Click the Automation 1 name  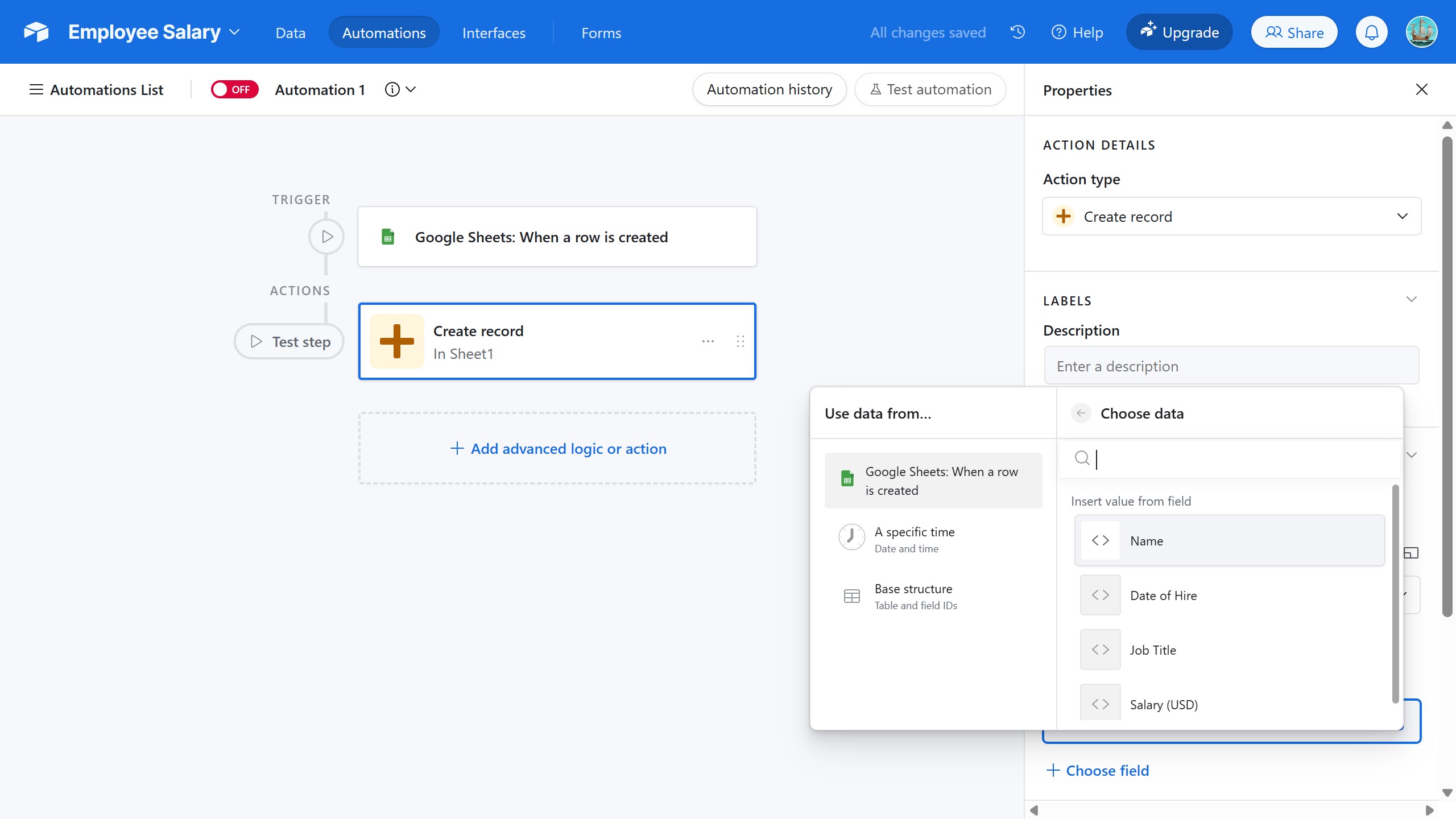pyautogui.click(x=320, y=90)
